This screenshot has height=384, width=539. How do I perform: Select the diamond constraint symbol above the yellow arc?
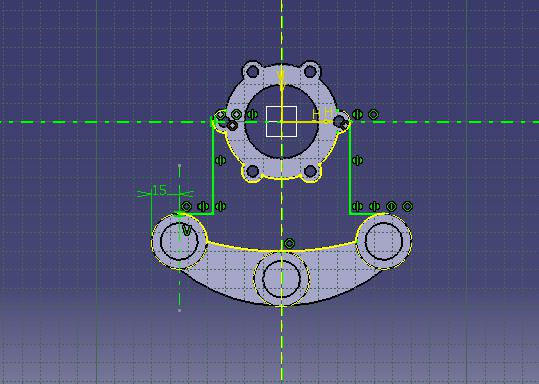(289, 243)
